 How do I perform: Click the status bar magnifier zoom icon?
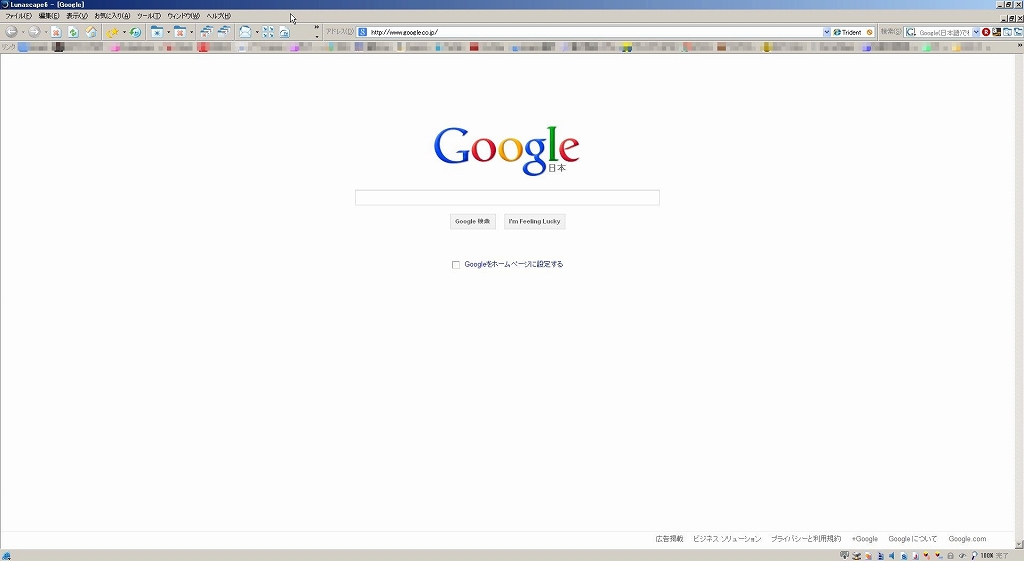click(x=974, y=556)
